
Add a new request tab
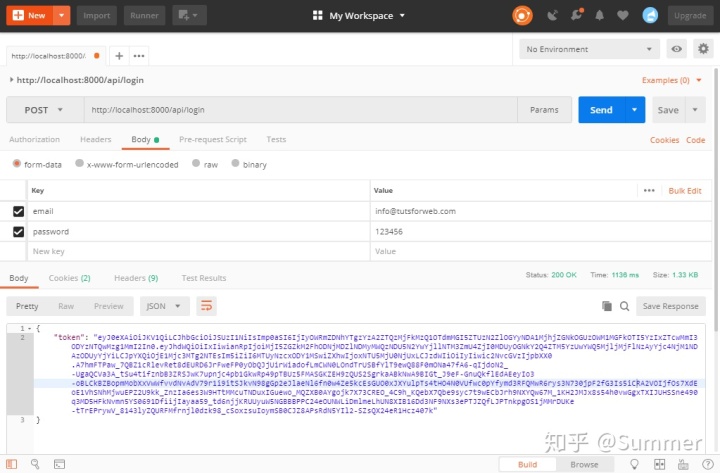click(119, 56)
